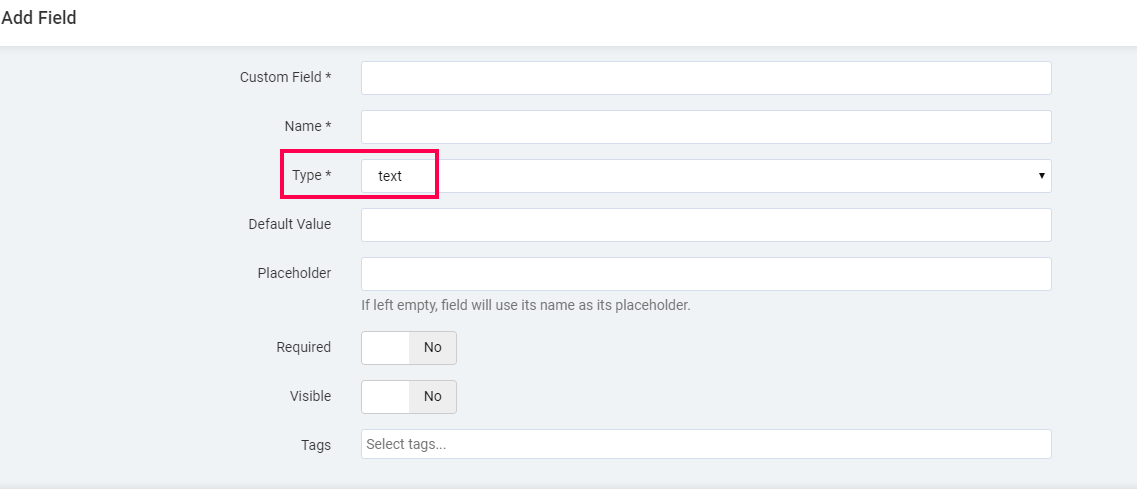The width and height of the screenshot is (1137, 496).
Task: Click the placeholder hint text below the field
Action: coord(526,305)
